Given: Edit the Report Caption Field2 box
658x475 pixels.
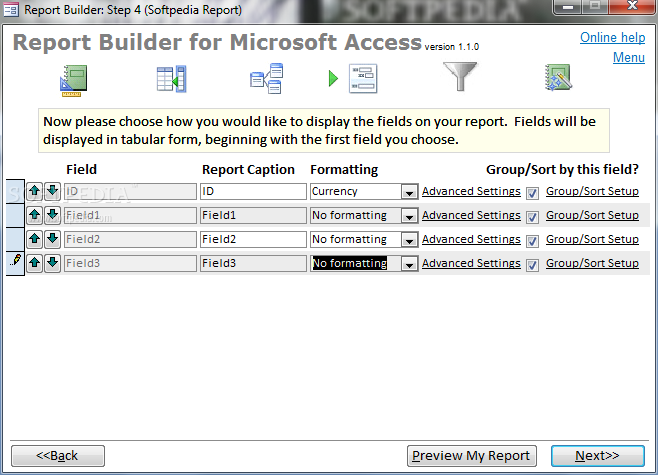Looking at the screenshot, I should pyautogui.click(x=253, y=239).
